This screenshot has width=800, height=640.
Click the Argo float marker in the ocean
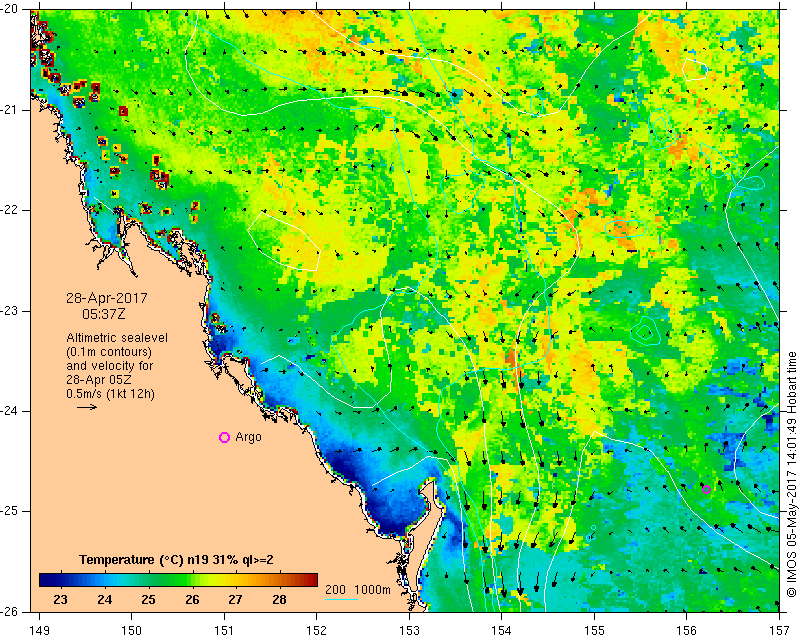[707, 490]
